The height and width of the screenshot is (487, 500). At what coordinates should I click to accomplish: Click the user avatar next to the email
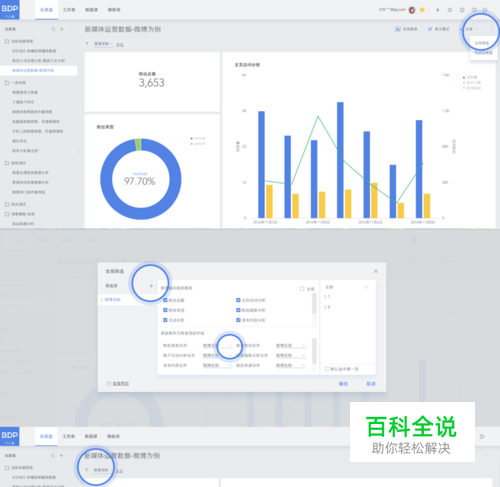point(412,10)
